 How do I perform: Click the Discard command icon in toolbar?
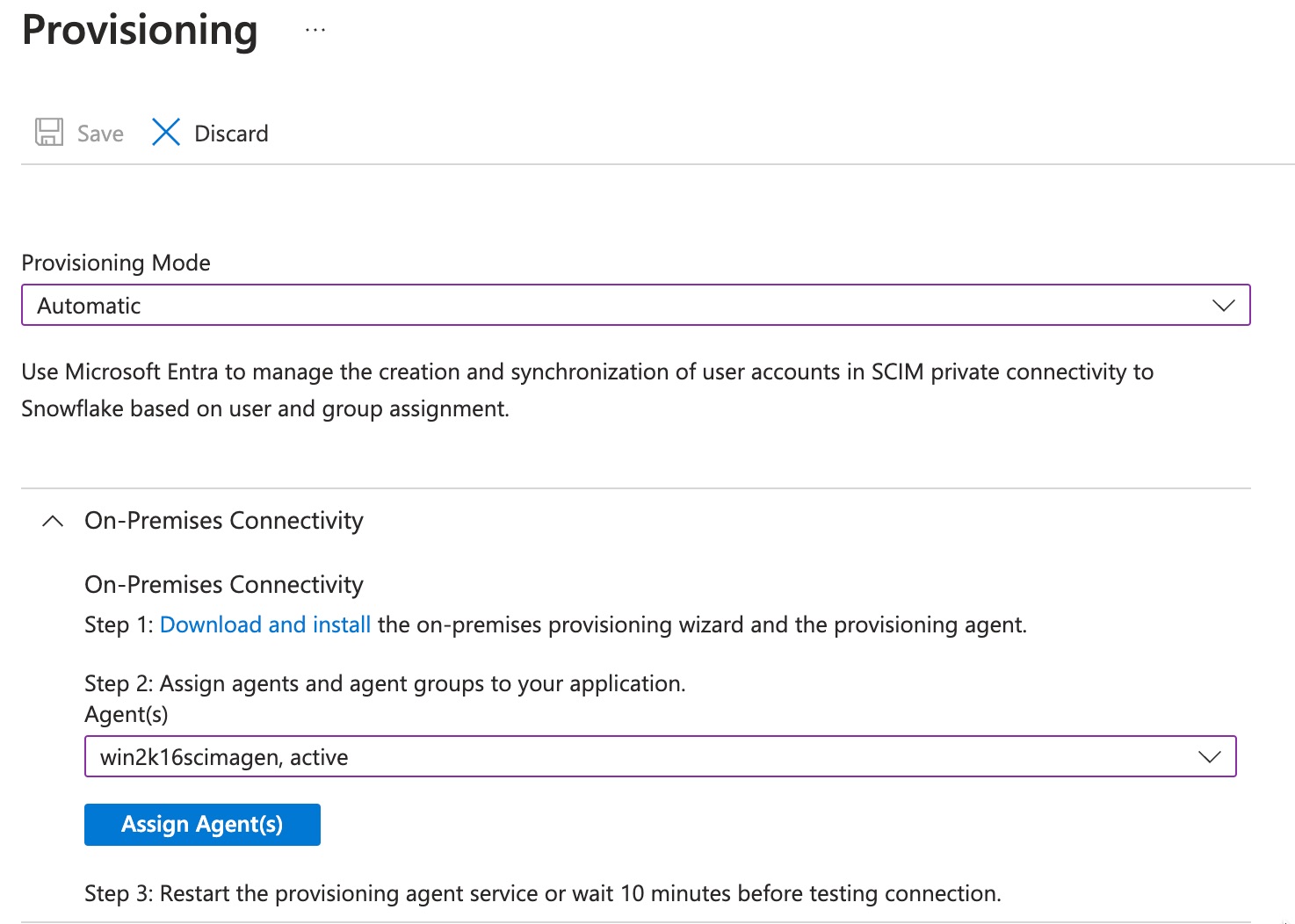coord(165,132)
